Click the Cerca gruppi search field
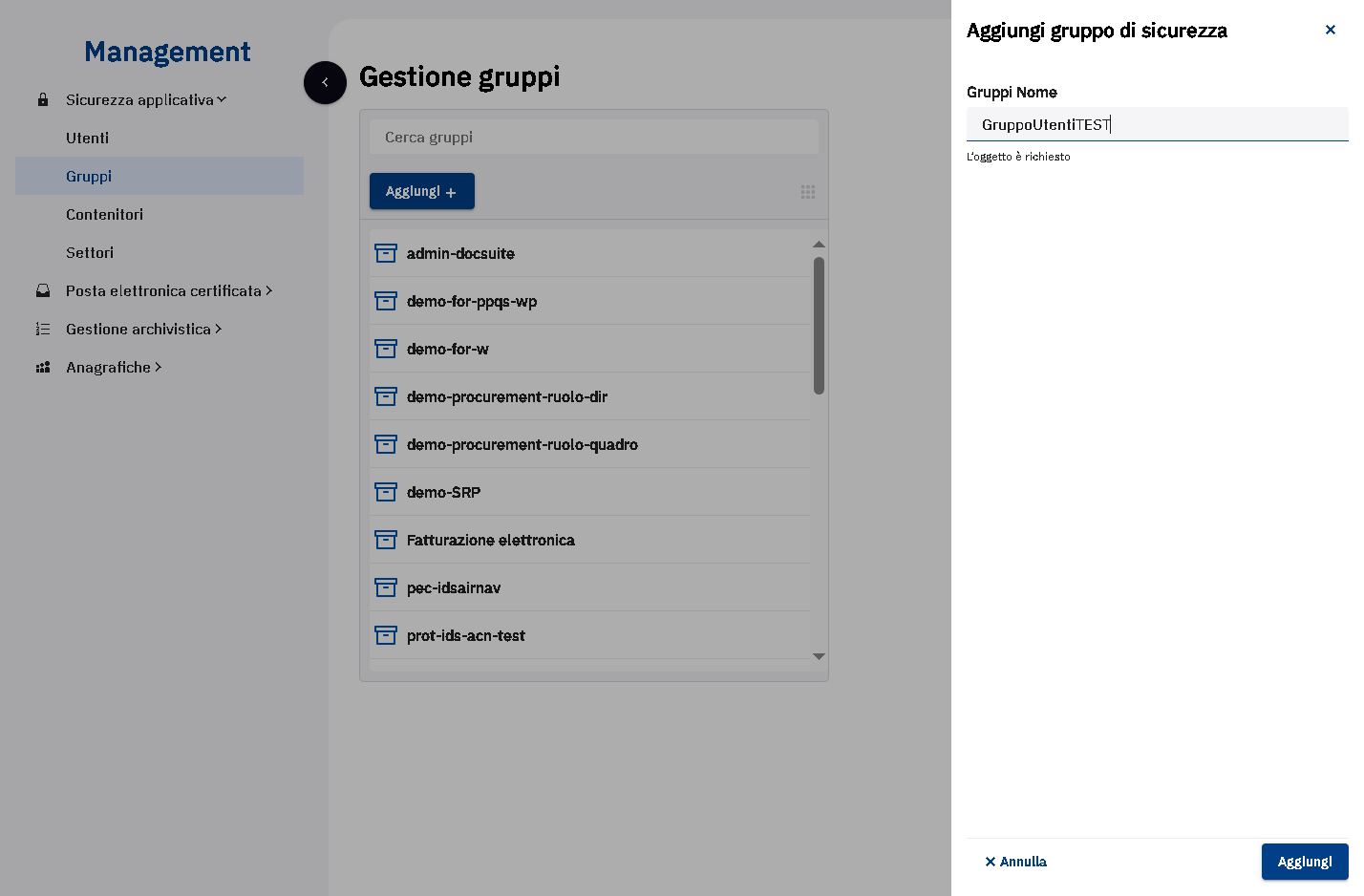The image size is (1364, 896). (594, 137)
